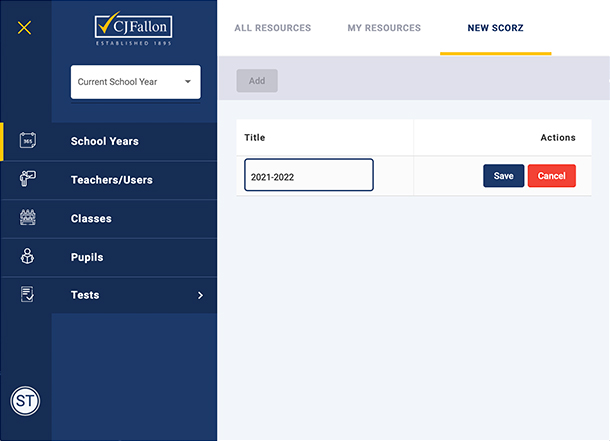This screenshot has width=610, height=441.
Task: Click the Pupils person icon
Action: [x=27, y=257]
